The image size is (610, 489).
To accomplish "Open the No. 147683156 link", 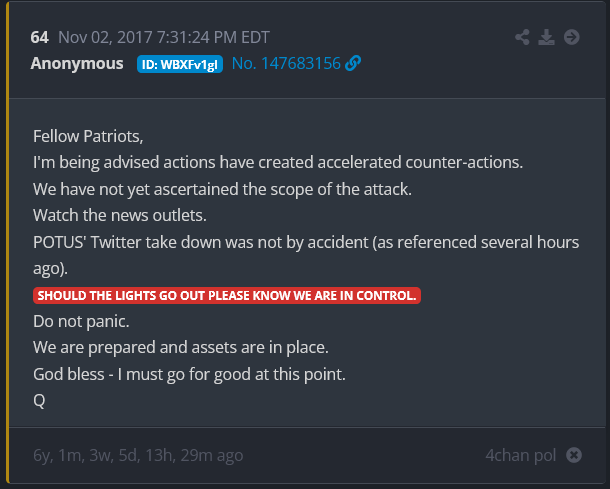I will pos(285,63).
